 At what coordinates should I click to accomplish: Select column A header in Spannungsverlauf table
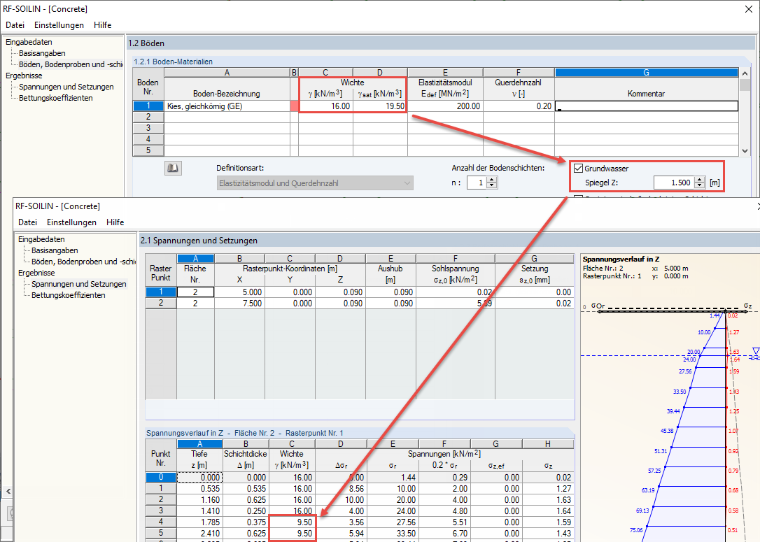tap(199, 444)
